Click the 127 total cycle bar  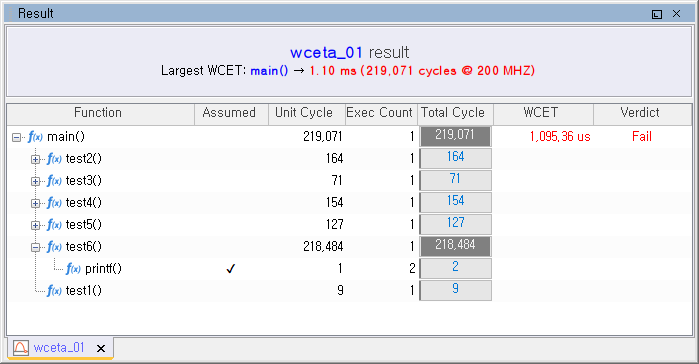click(455, 224)
